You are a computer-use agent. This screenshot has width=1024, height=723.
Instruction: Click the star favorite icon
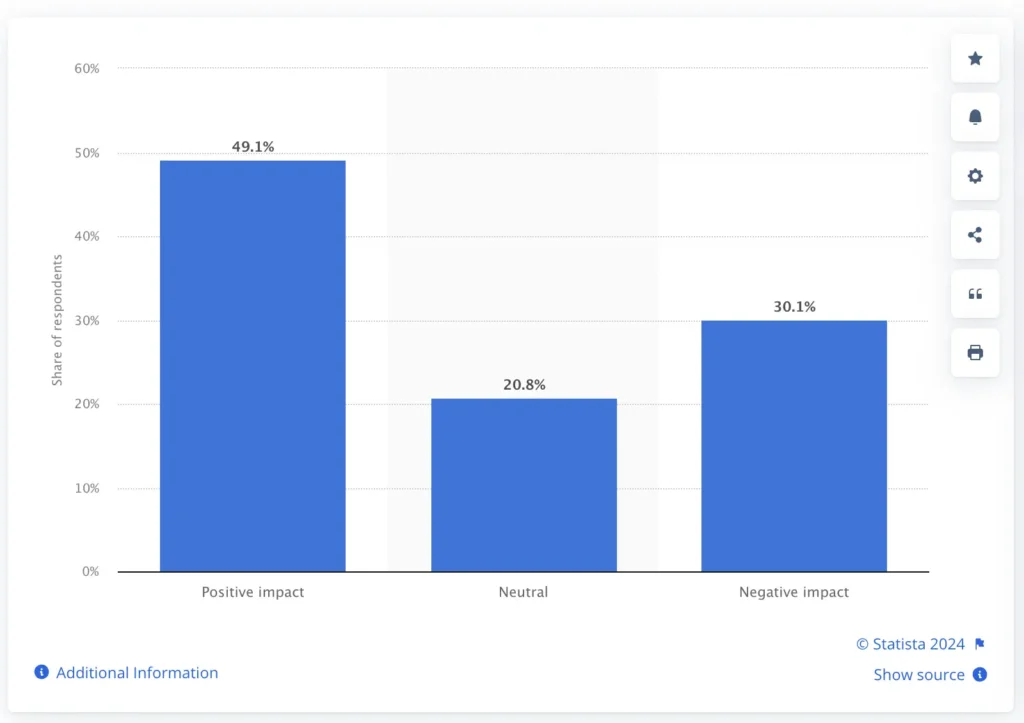click(x=975, y=59)
